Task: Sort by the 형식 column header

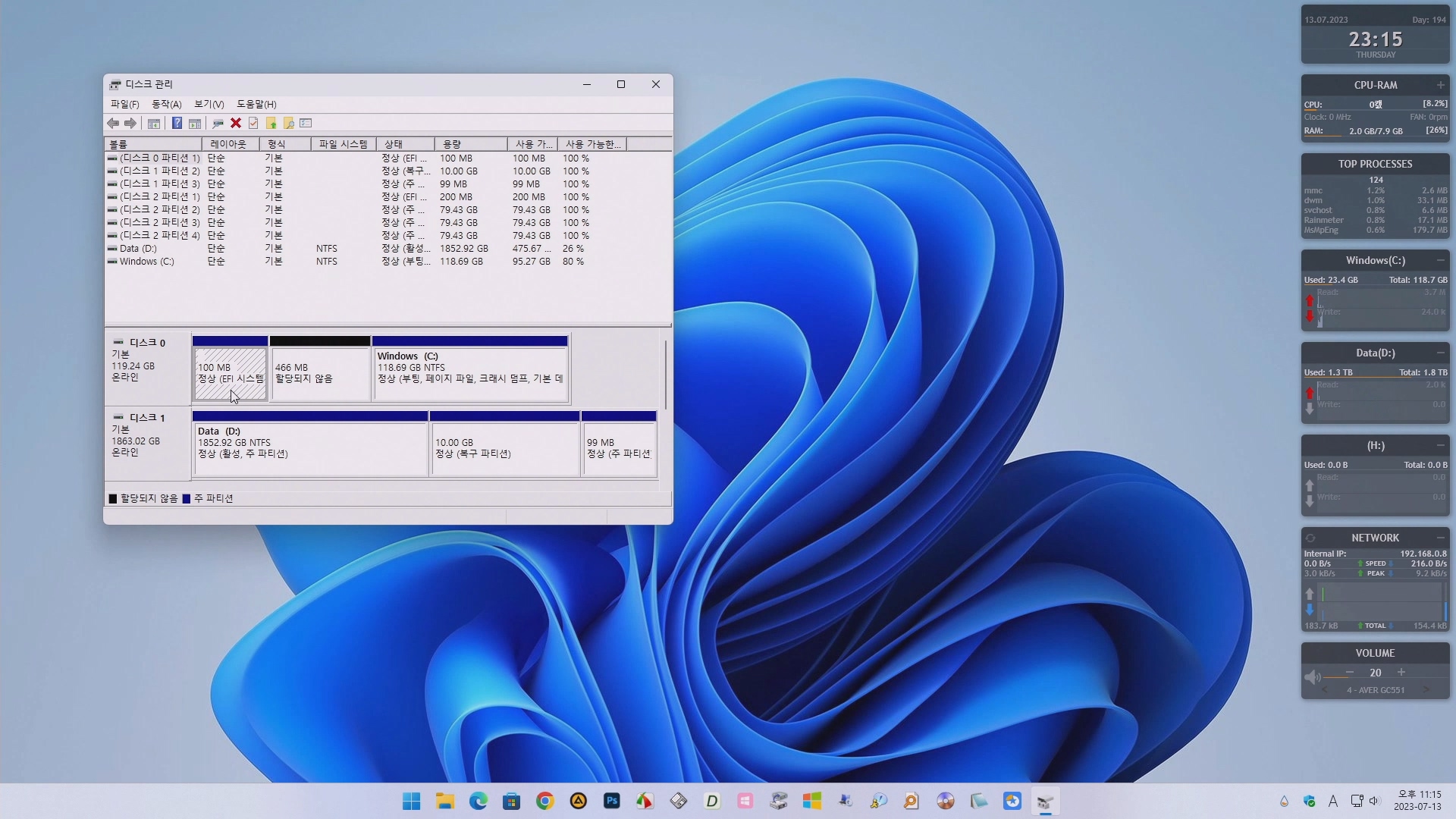Action: (x=285, y=144)
